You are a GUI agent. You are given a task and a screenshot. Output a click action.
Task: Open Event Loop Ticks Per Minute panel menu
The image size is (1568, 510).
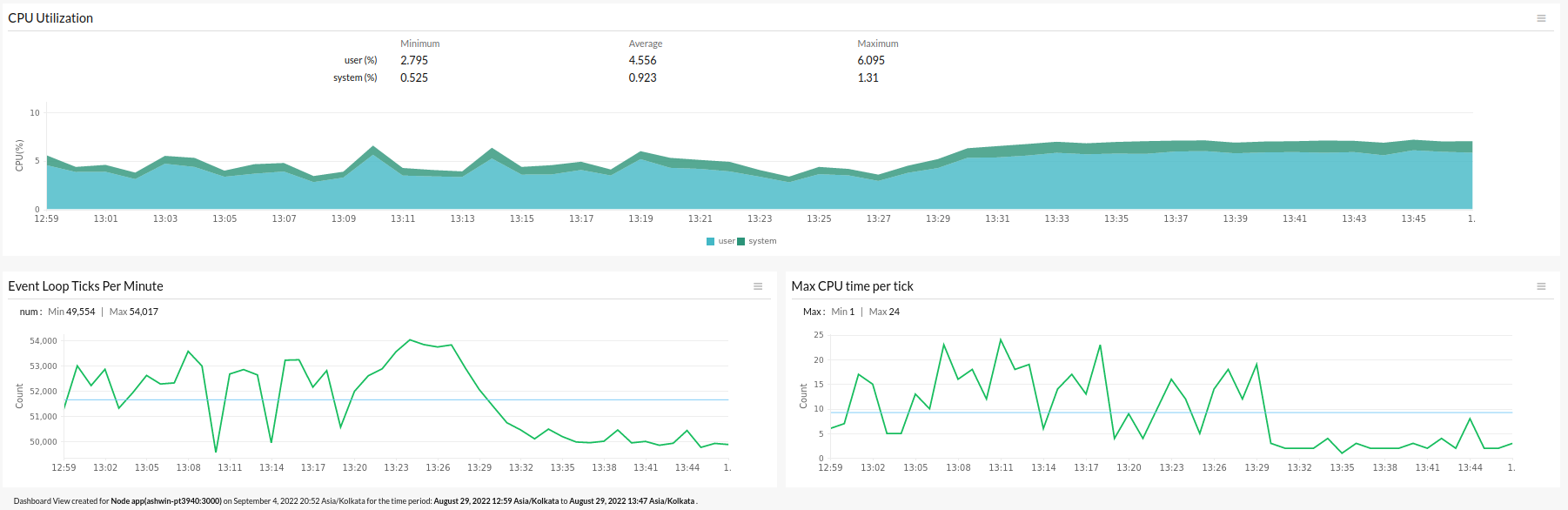coord(758,286)
